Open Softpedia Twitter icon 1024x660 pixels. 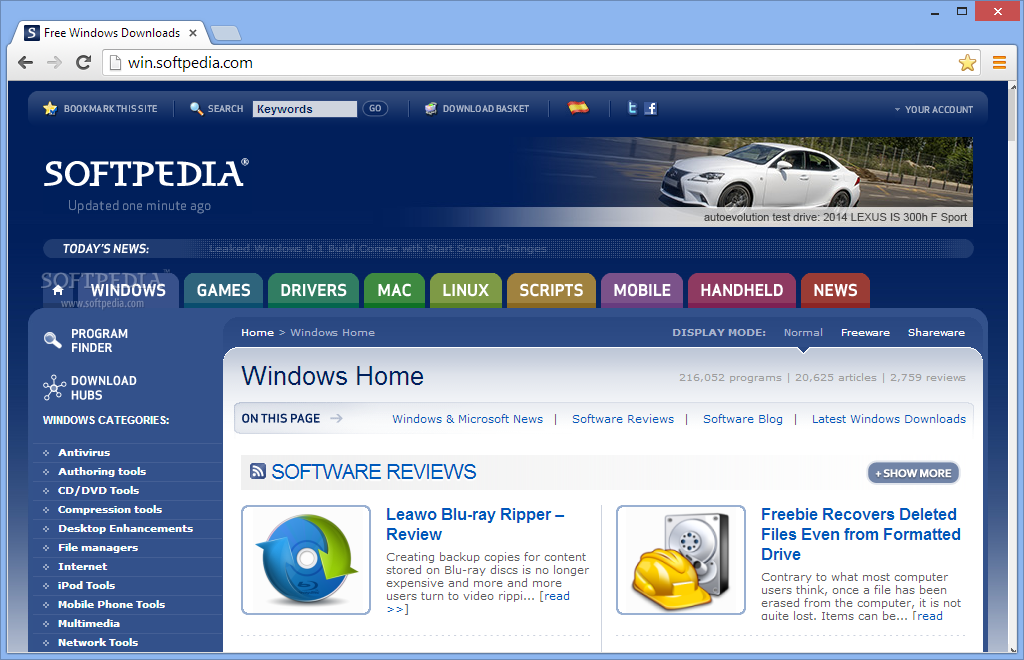[632, 108]
